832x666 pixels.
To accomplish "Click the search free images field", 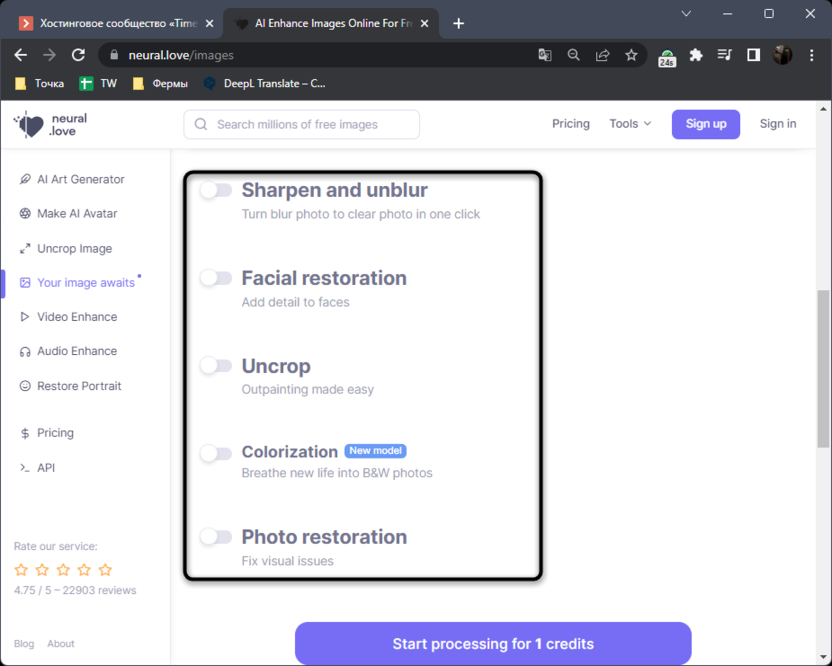I will [x=301, y=125].
